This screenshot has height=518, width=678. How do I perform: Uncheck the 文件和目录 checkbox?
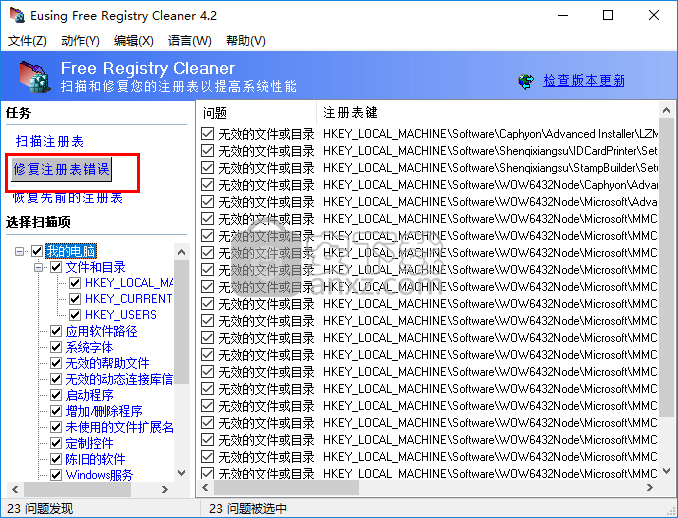[56, 267]
